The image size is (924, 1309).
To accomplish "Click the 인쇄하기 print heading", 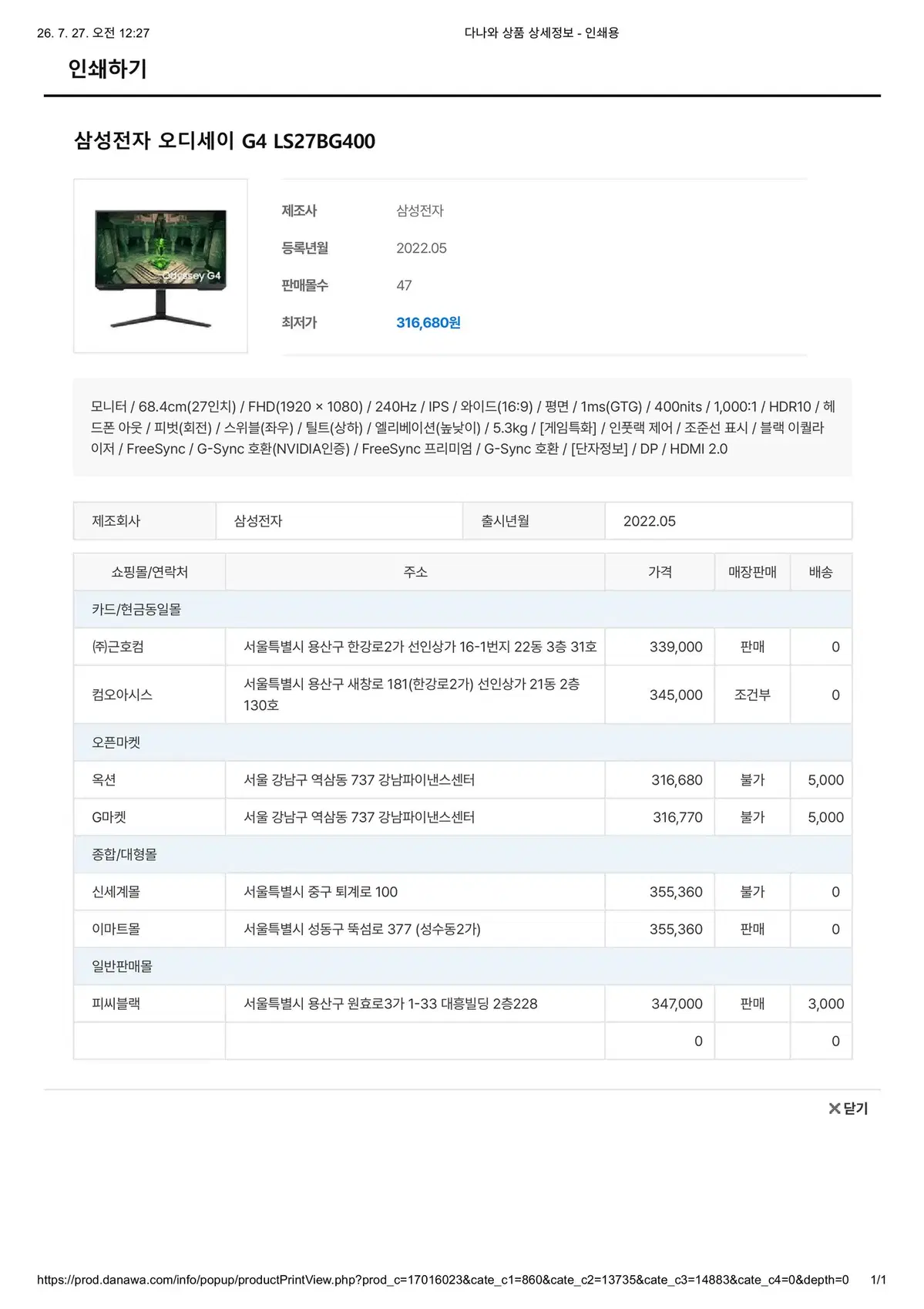I will (107, 69).
